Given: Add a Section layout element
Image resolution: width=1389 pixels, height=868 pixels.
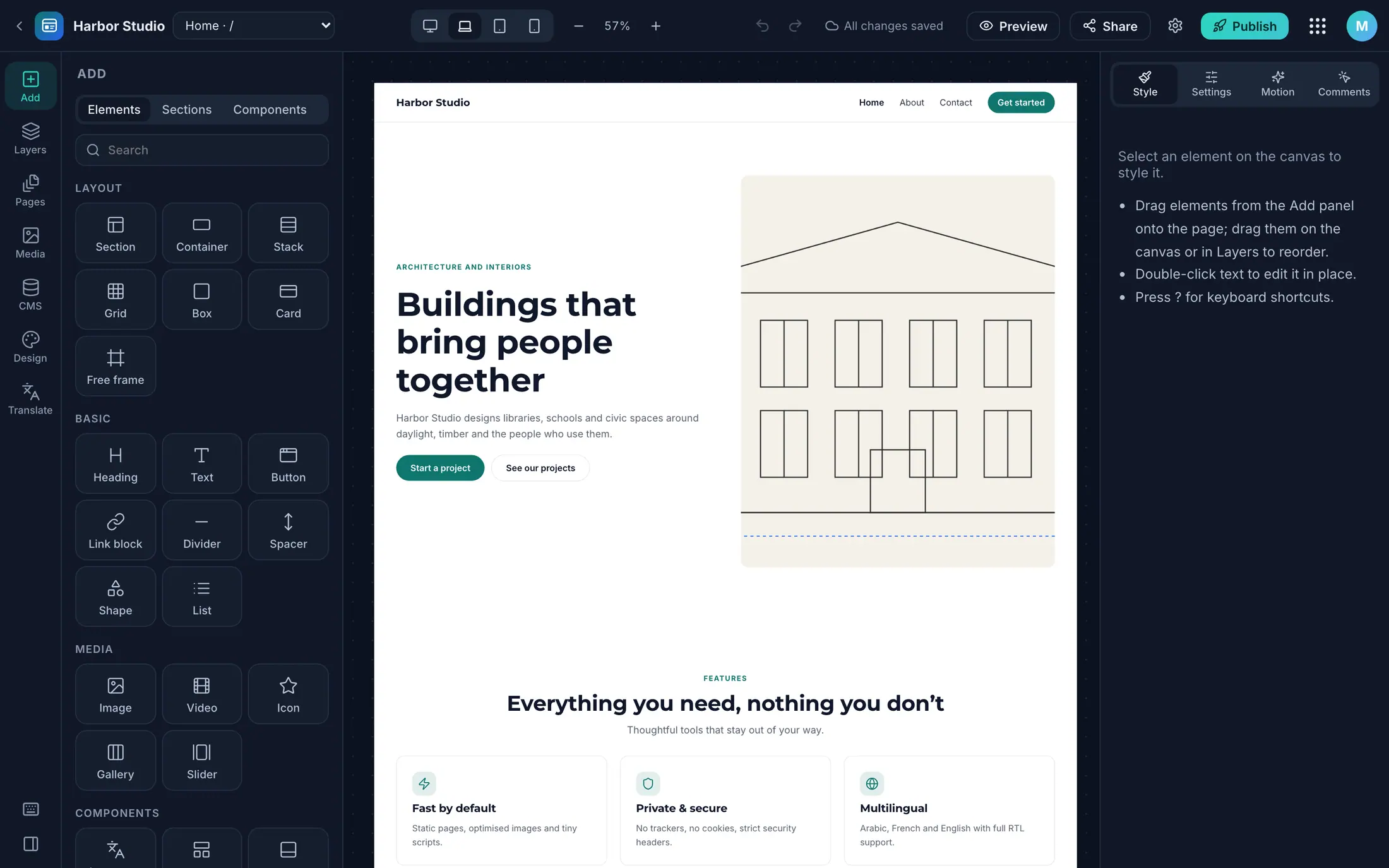Looking at the screenshot, I should pyautogui.click(x=116, y=233).
